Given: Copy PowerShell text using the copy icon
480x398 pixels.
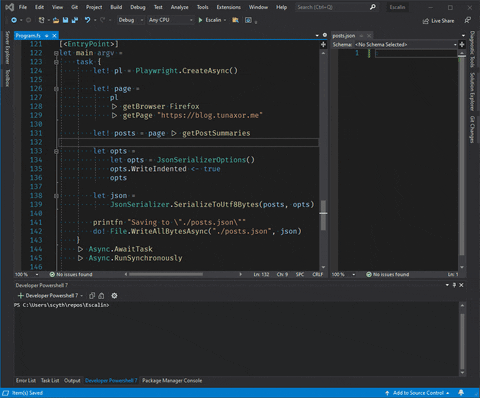Looking at the screenshot, I should (92, 296).
